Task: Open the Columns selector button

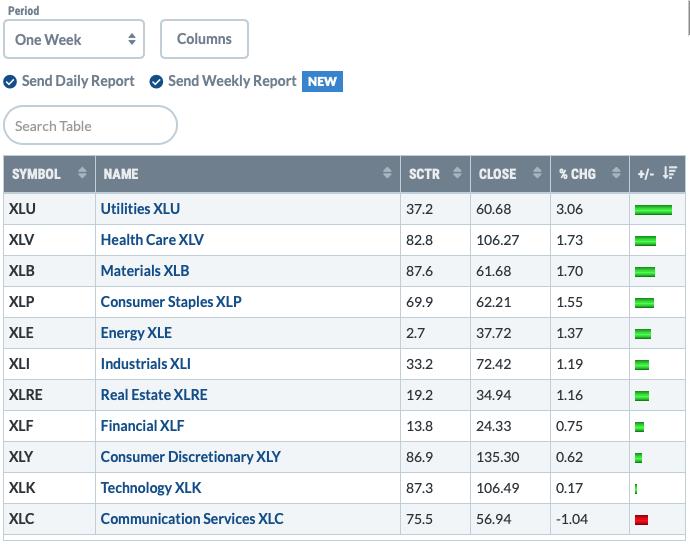Action: [x=204, y=39]
